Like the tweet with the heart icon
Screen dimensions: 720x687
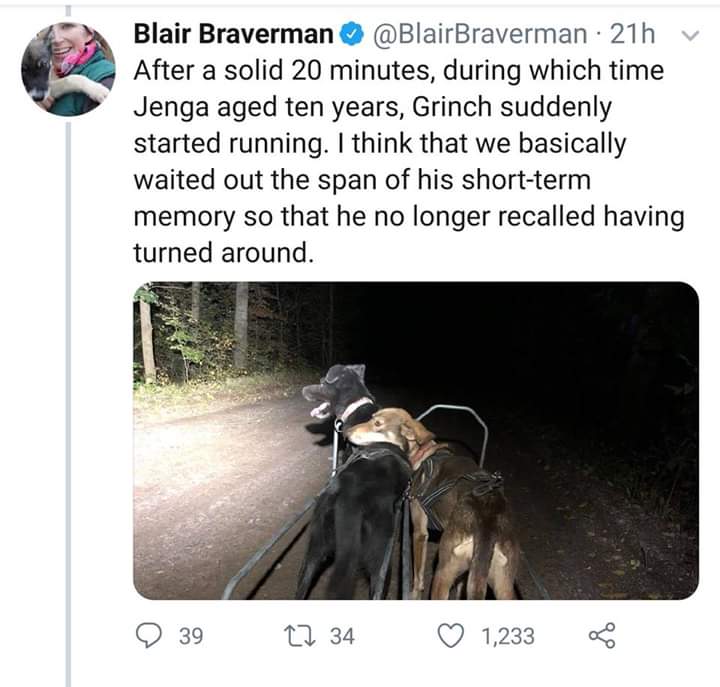pyautogui.click(x=453, y=635)
